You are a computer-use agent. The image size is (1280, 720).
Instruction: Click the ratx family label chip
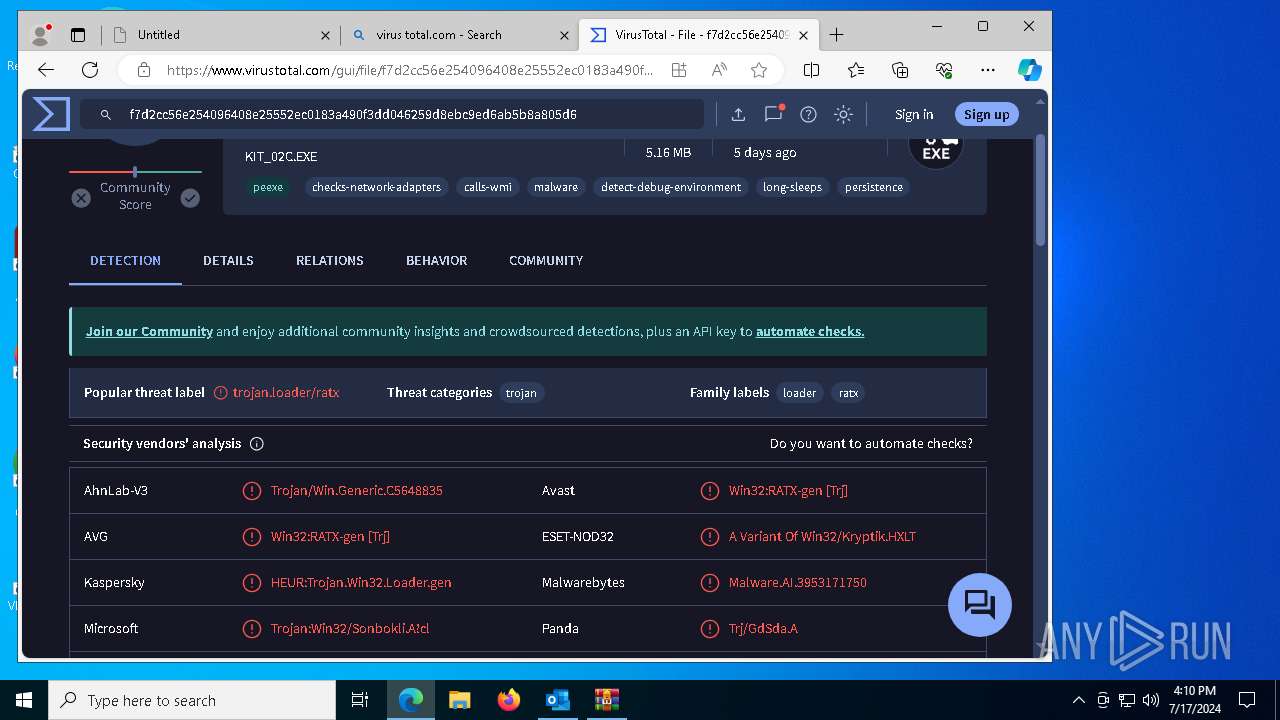[x=848, y=393]
